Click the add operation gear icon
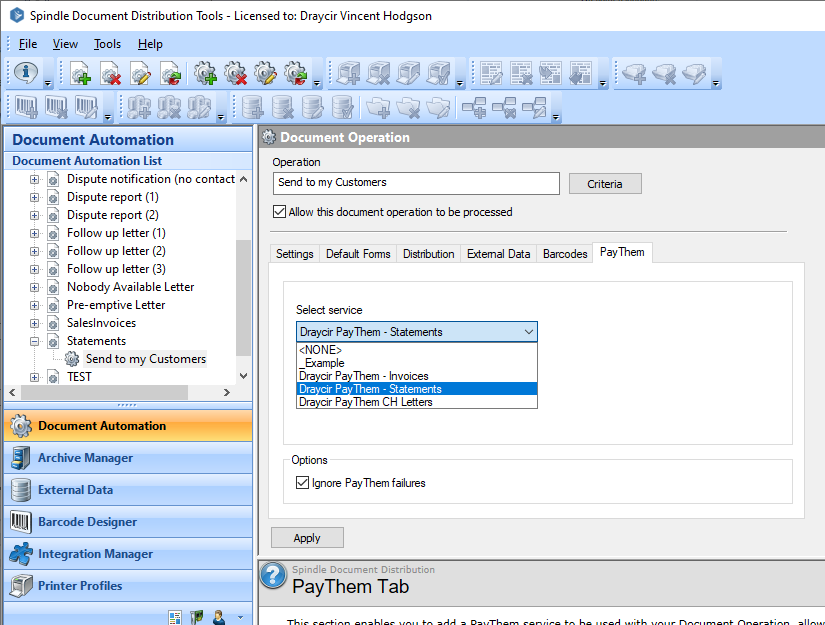This screenshot has width=825, height=625. click(205, 74)
